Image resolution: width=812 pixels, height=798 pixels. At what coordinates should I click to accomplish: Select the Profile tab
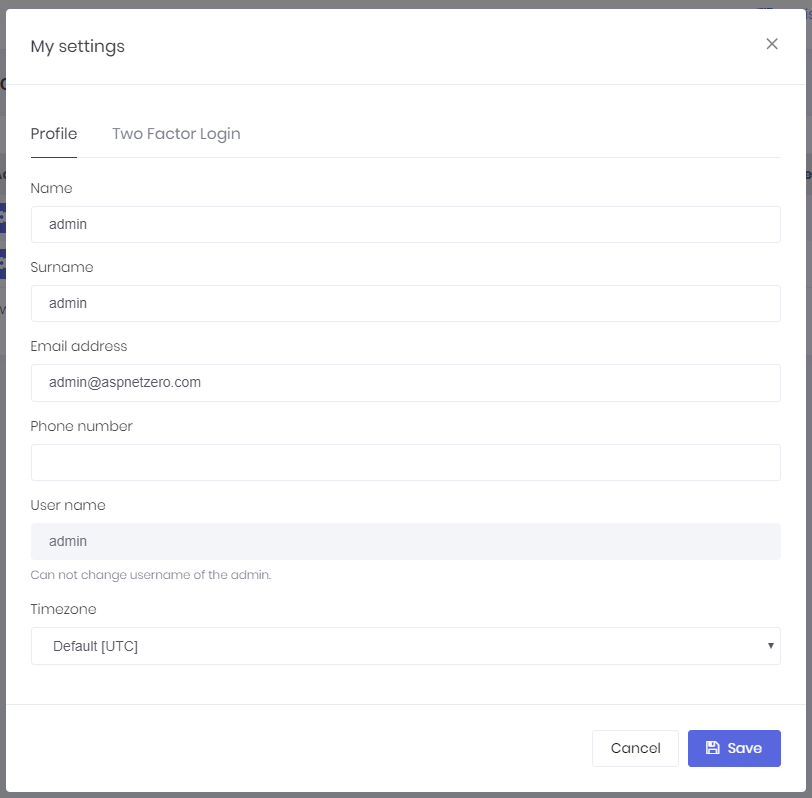[54, 133]
